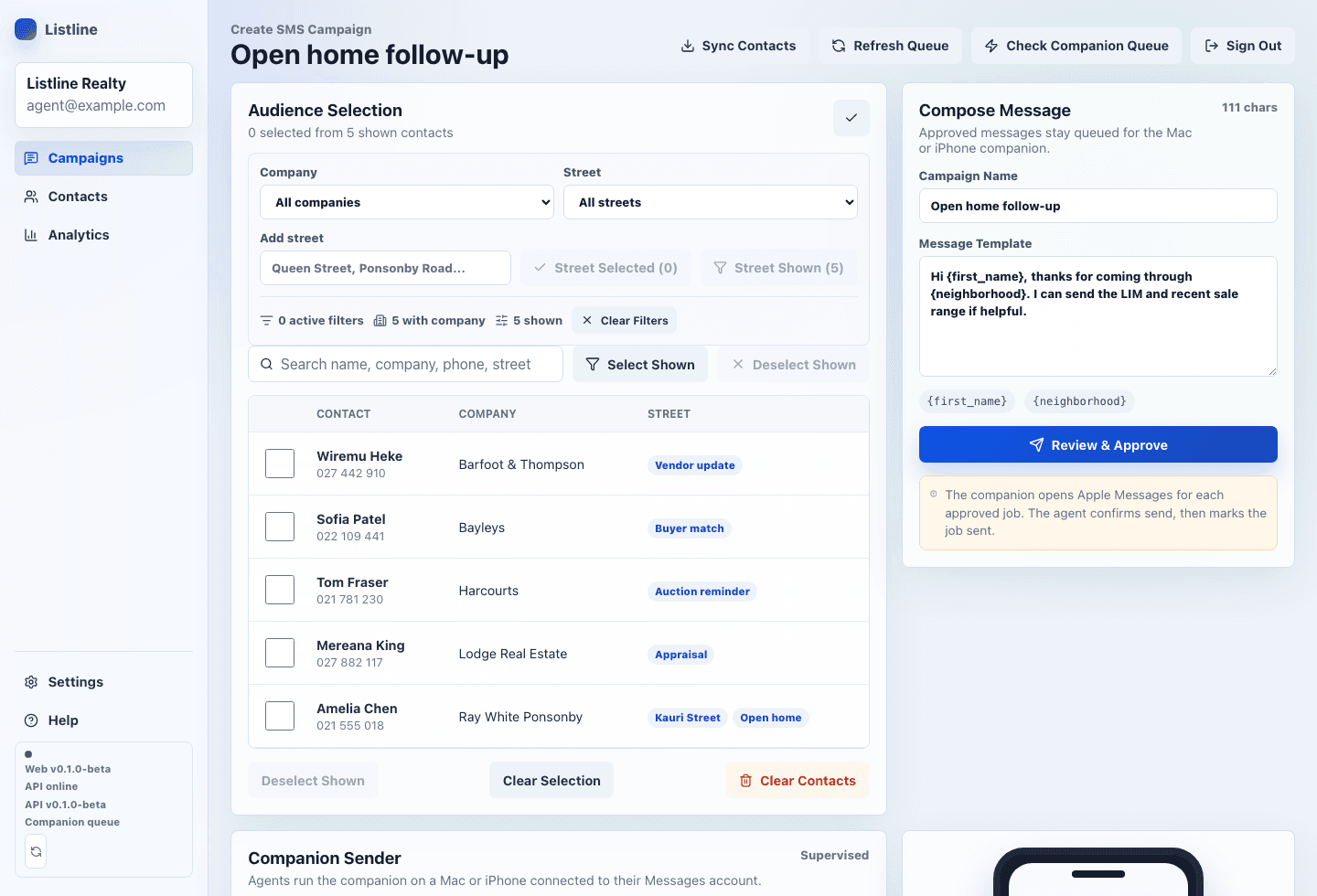Click the building icon next to 5 with company
Viewport: 1317px width, 896px height.
click(380, 321)
